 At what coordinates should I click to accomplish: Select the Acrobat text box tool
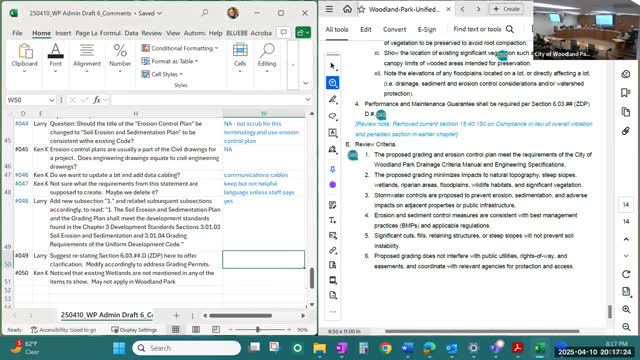pos(333,133)
